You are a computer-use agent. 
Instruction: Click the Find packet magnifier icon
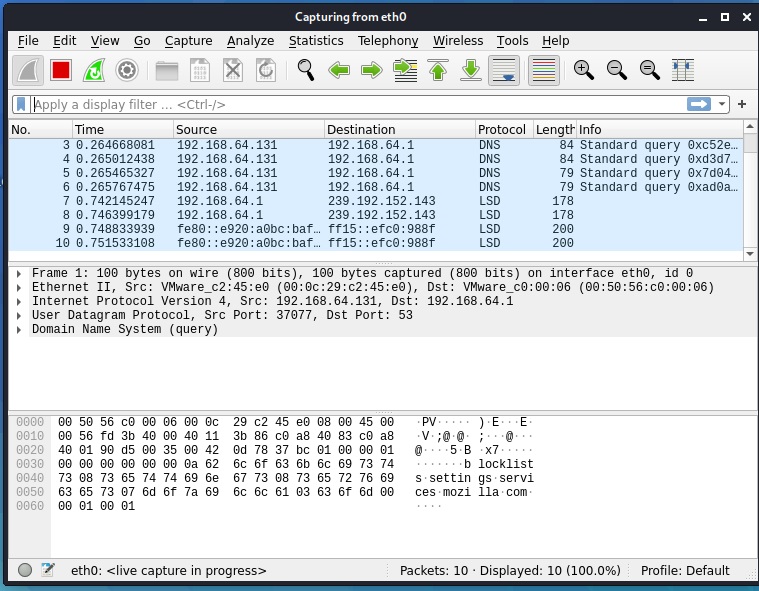click(306, 71)
